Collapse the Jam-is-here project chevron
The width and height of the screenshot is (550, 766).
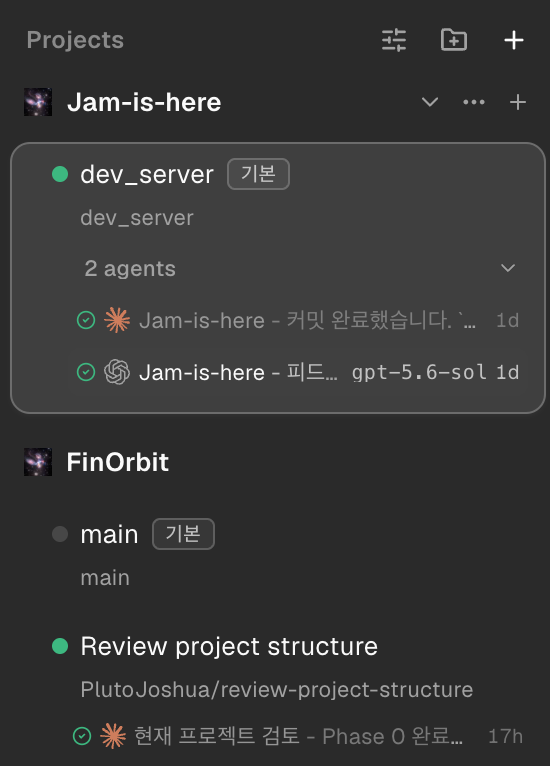point(430,102)
